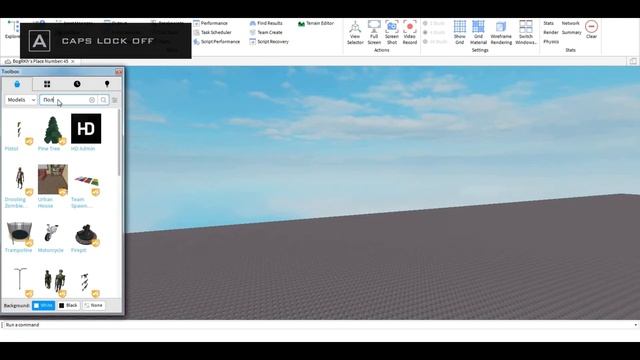Open the Trampoline name link
The width and height of the screenshot is (640, 360).
[18, 250]
